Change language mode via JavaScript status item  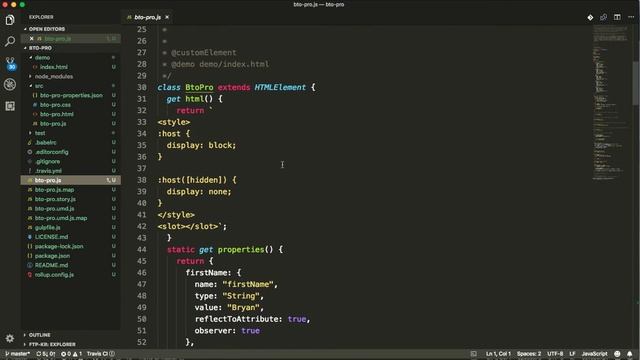594,354
